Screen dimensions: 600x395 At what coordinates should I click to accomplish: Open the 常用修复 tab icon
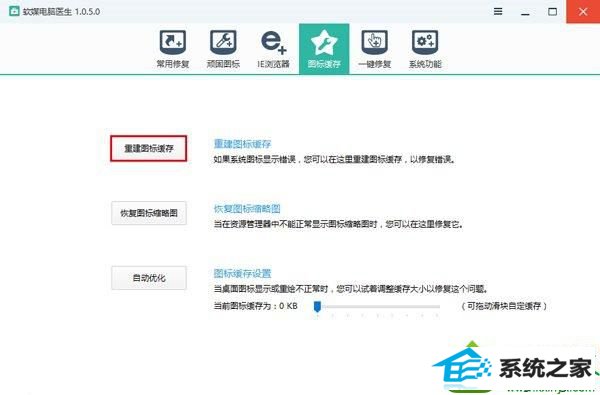click(173, 49)
